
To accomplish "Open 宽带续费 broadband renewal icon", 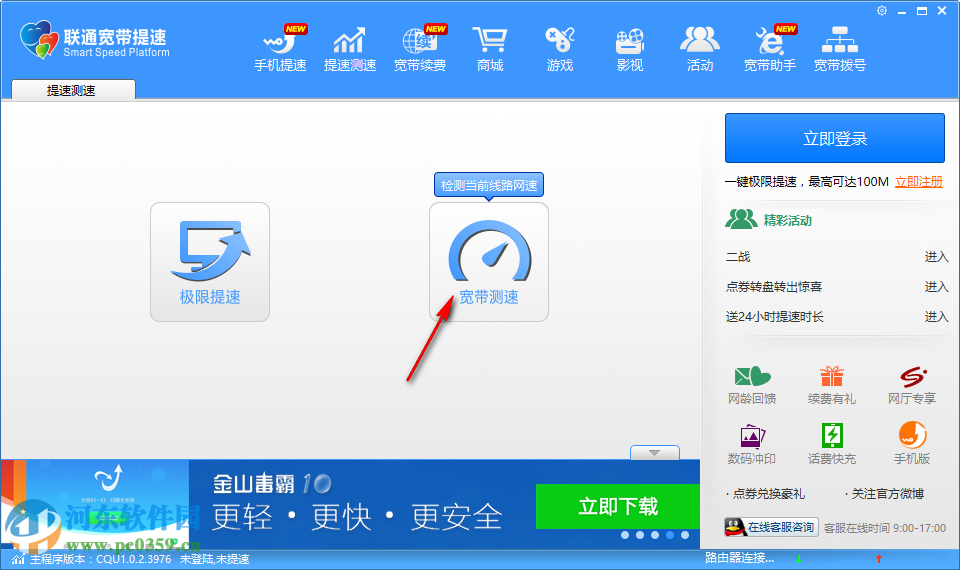I will (420, 49).
